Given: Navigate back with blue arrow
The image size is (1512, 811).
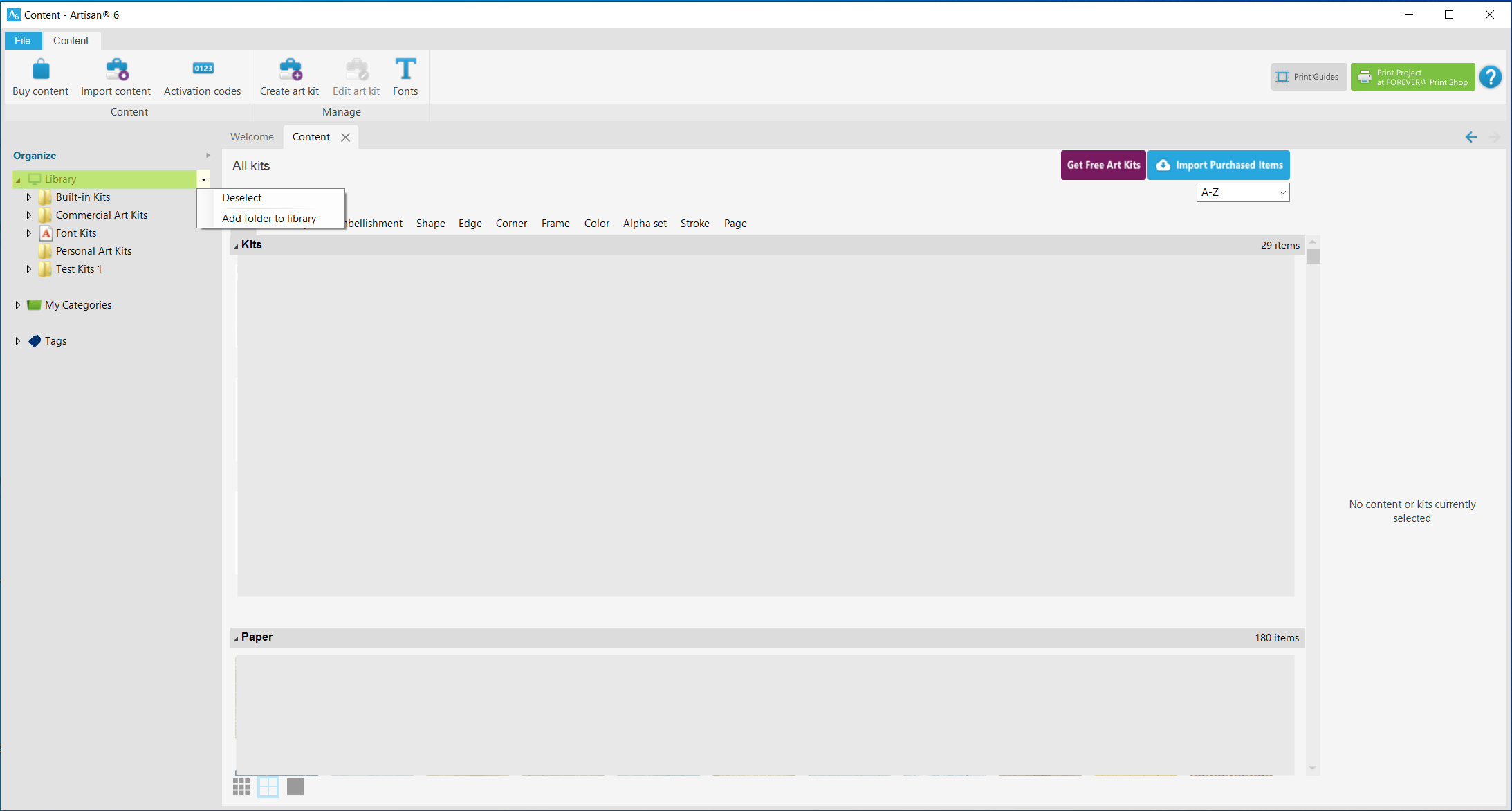Looking at the screenshot, I should tap(1471, 137).
